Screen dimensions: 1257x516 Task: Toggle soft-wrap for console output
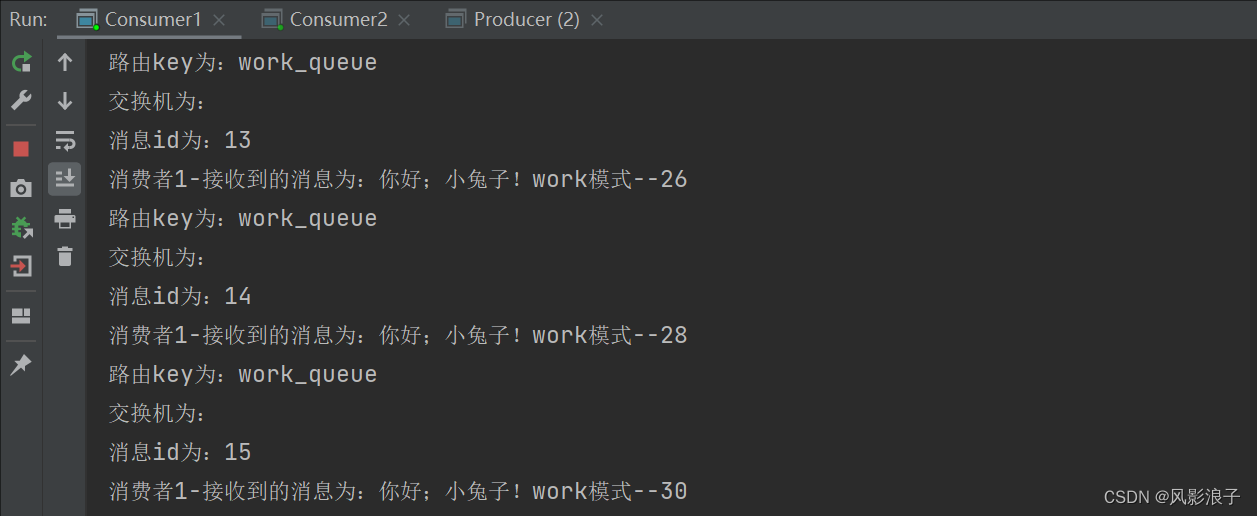65,140
